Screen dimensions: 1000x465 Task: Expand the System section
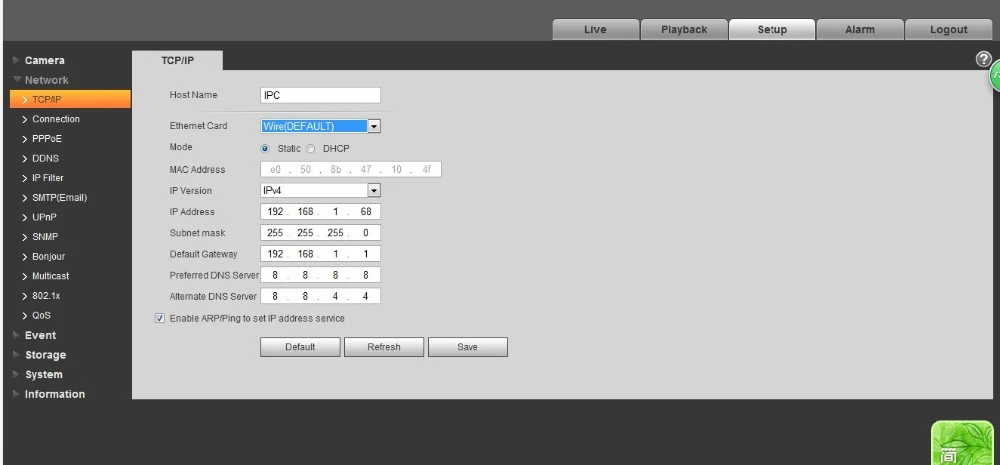[x=43, y=375]
